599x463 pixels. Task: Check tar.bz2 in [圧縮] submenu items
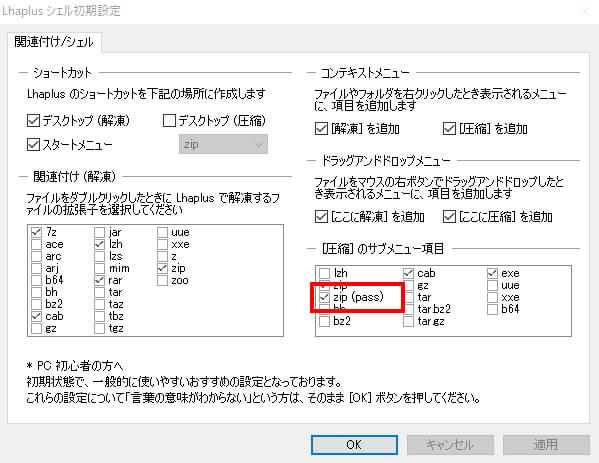pos(408,309)
